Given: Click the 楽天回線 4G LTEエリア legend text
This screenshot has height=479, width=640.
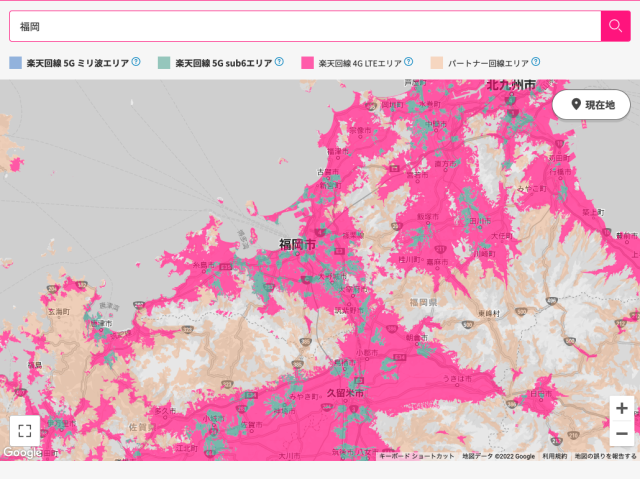Looking at the screenshot, I should [360, 63].
